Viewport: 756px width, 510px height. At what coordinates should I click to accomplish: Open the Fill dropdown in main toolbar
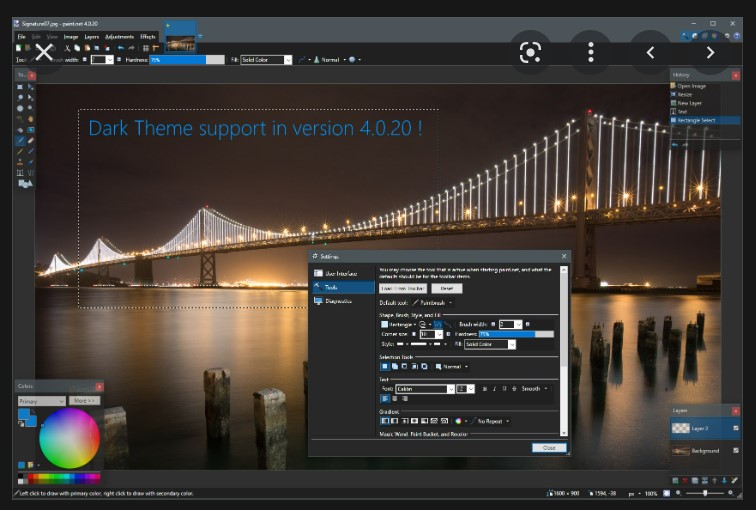click(x=265, y=60)
